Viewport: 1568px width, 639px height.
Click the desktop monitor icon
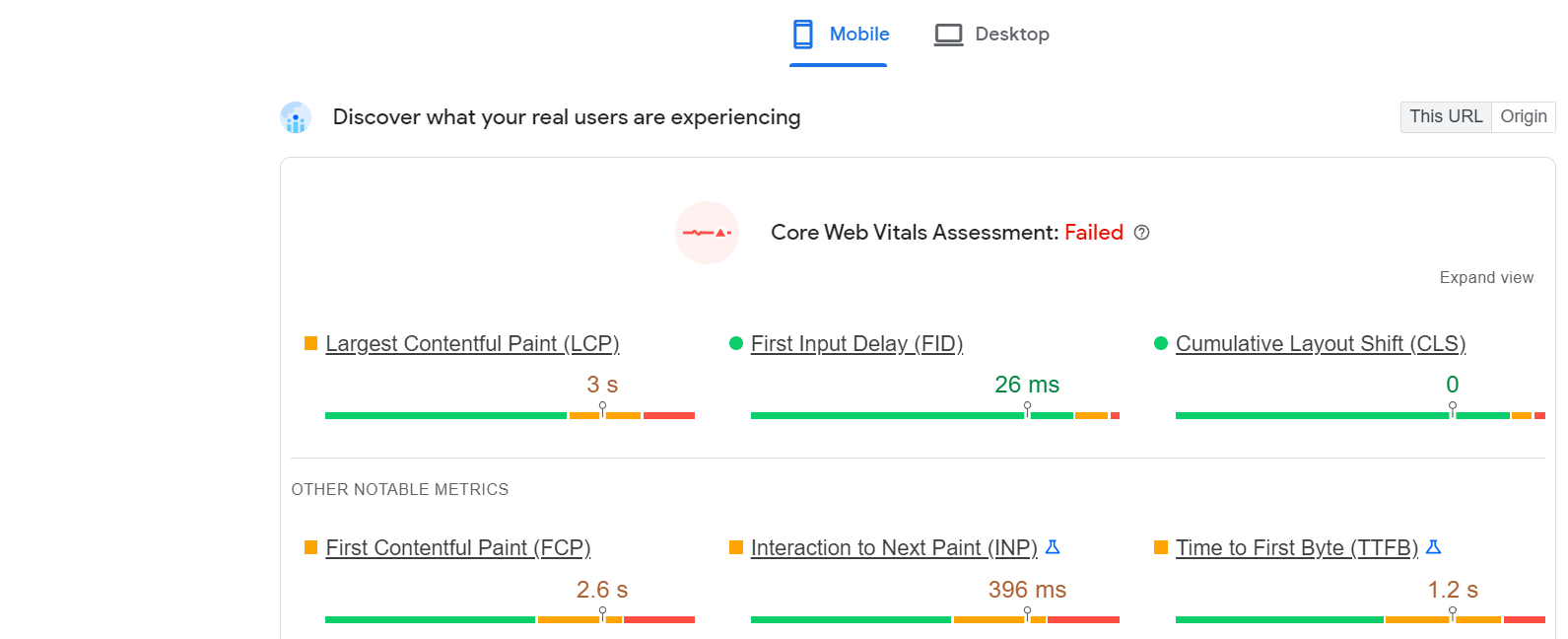click(x=948, y=34)
